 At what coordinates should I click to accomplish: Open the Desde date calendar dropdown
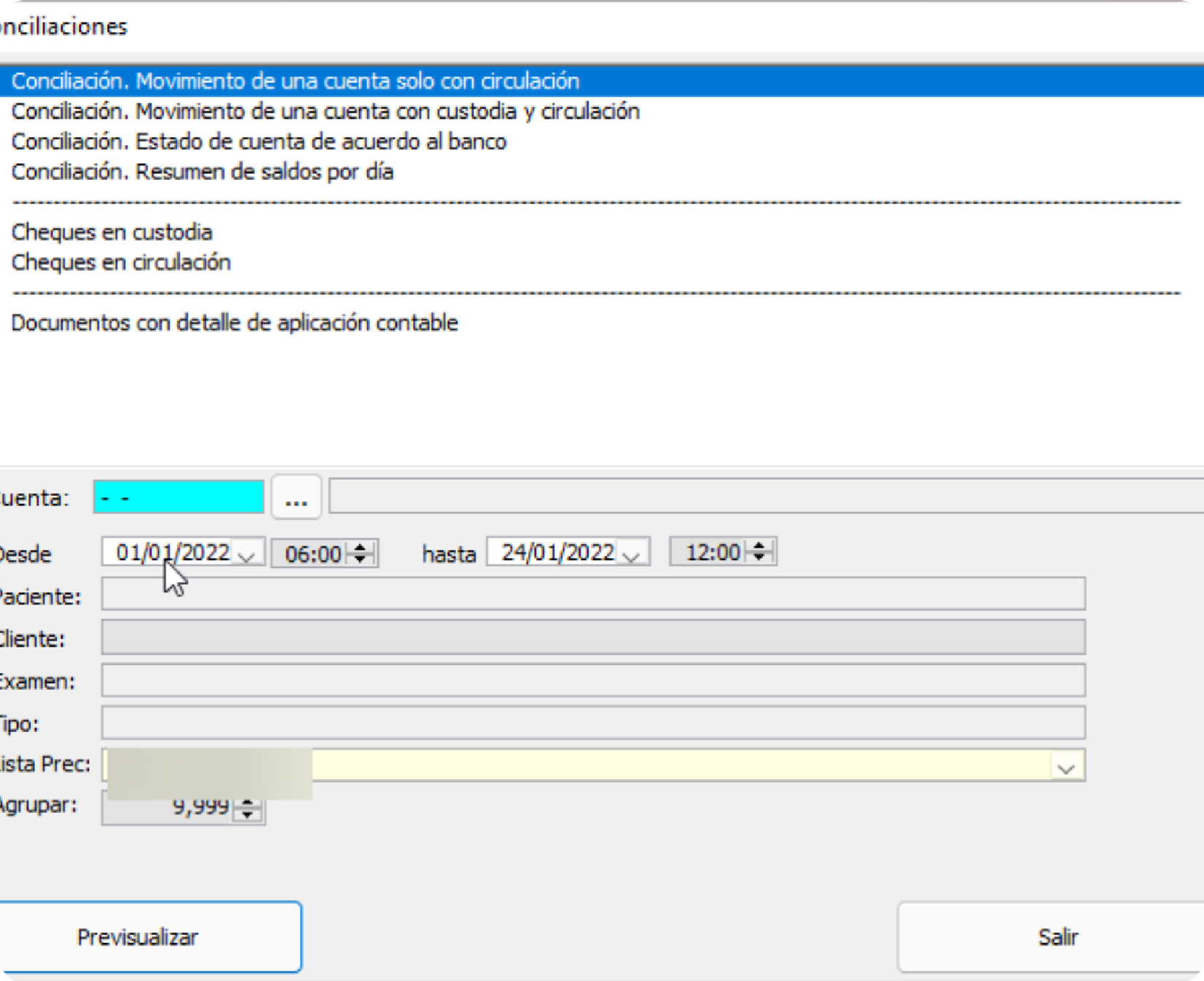point(247,554)
